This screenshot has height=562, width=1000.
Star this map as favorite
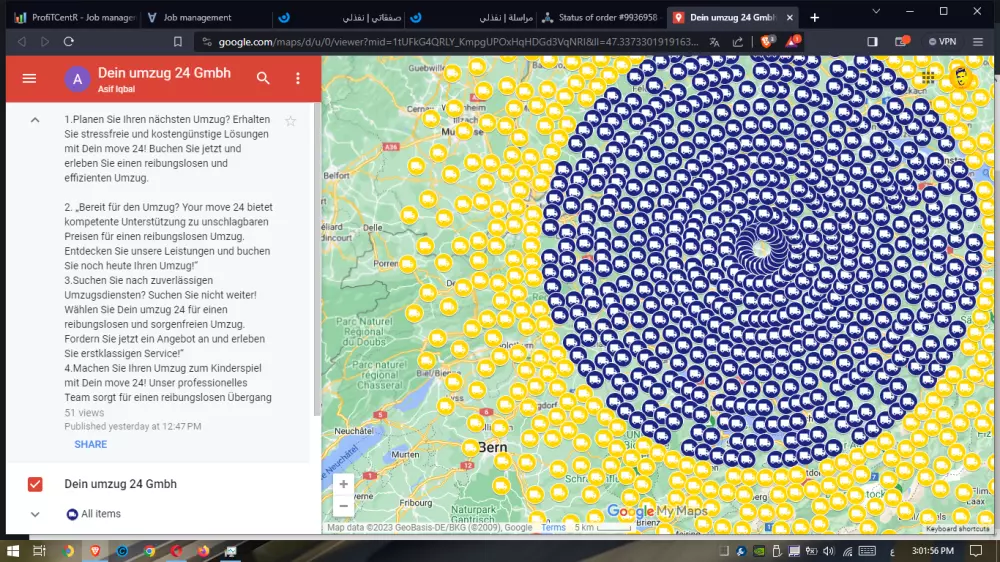291,121
